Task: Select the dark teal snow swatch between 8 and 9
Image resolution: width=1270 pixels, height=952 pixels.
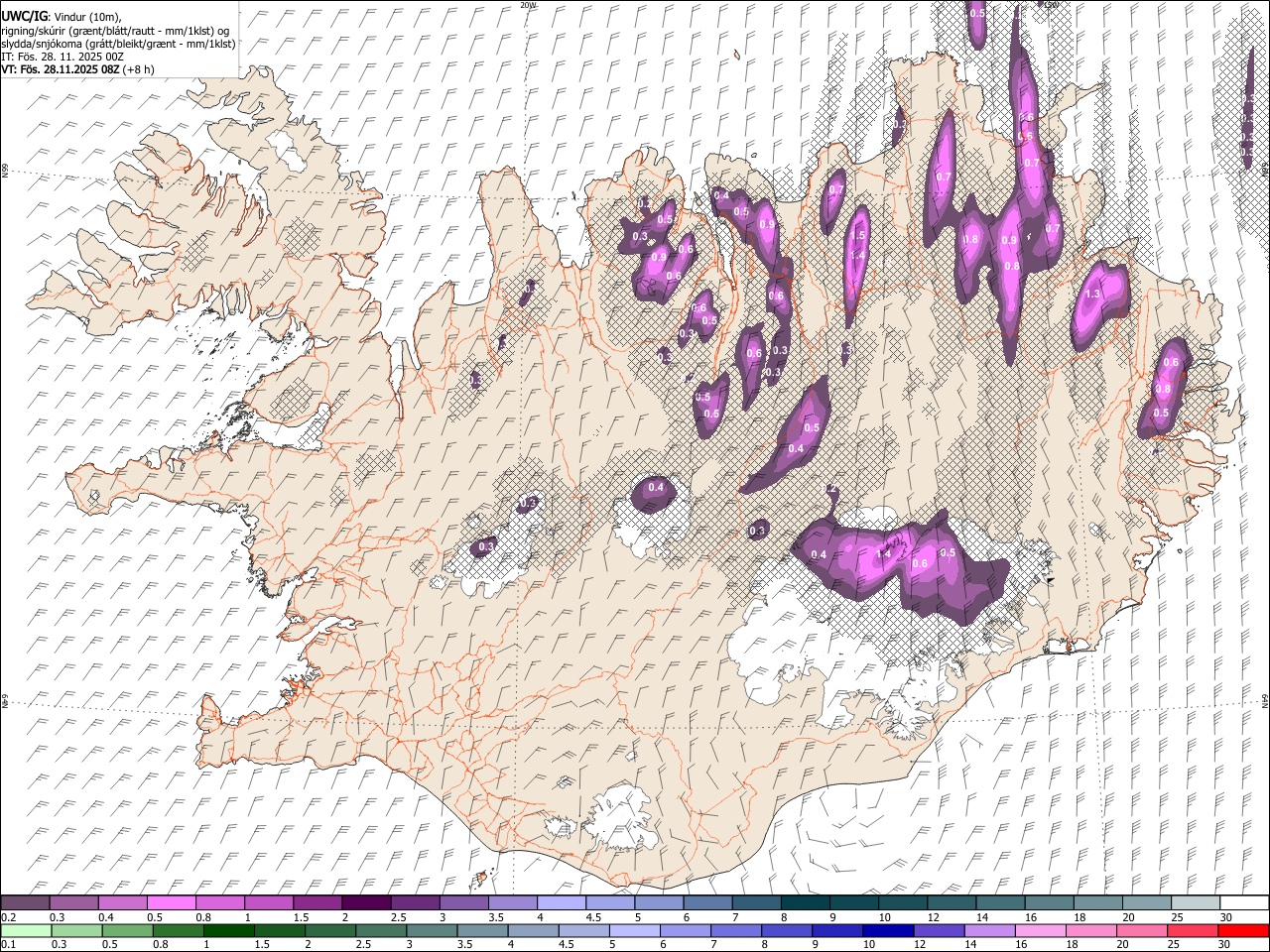Action: 805,902
